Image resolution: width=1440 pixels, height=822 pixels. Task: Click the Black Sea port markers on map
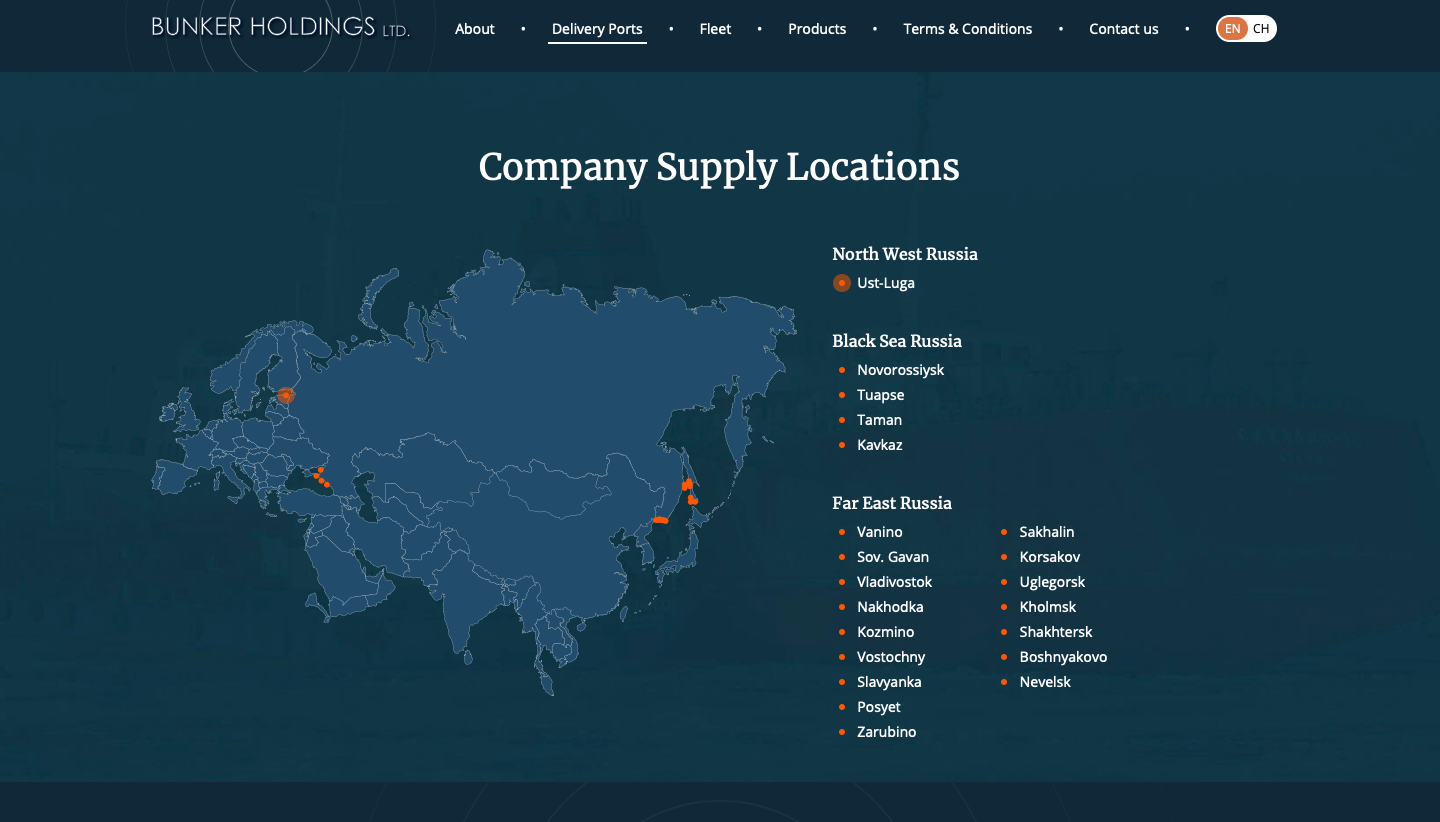[x=320, y=477]
